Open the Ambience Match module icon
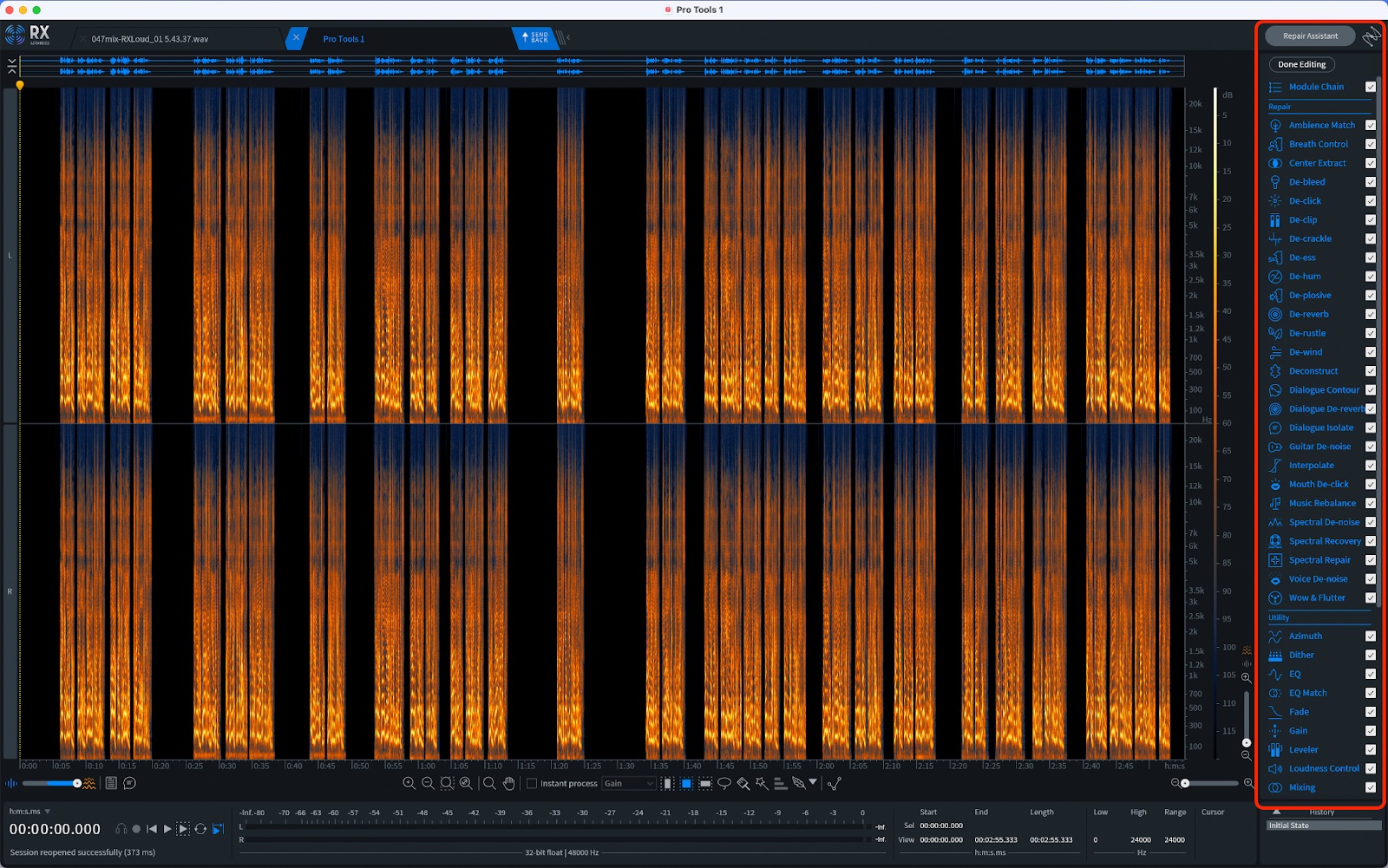 [x=1275, y=126]
